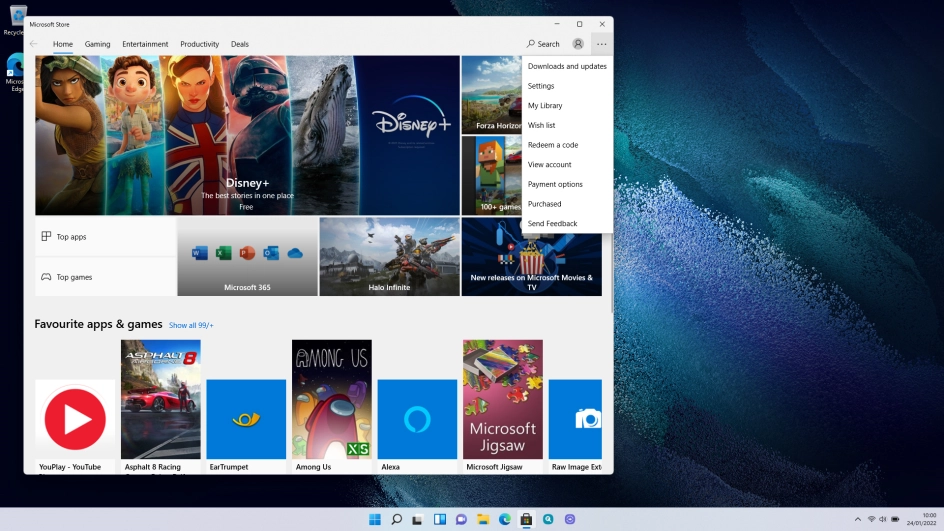Screen dimensions: 944x531
Task: Open the Productivity tab
Action: pyautogui.click(x=199, y=44)
